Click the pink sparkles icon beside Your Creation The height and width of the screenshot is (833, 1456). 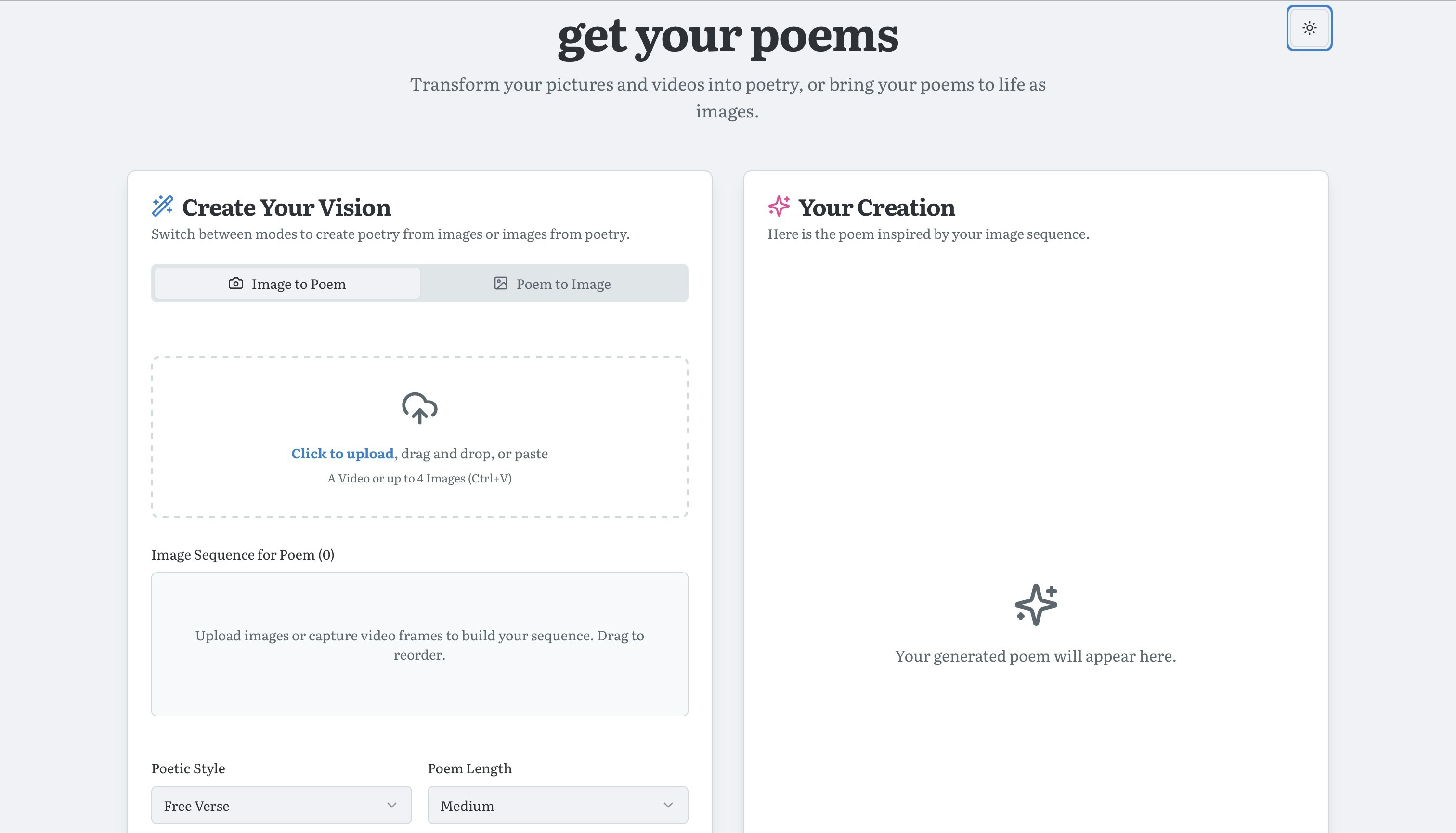[779, 206]
